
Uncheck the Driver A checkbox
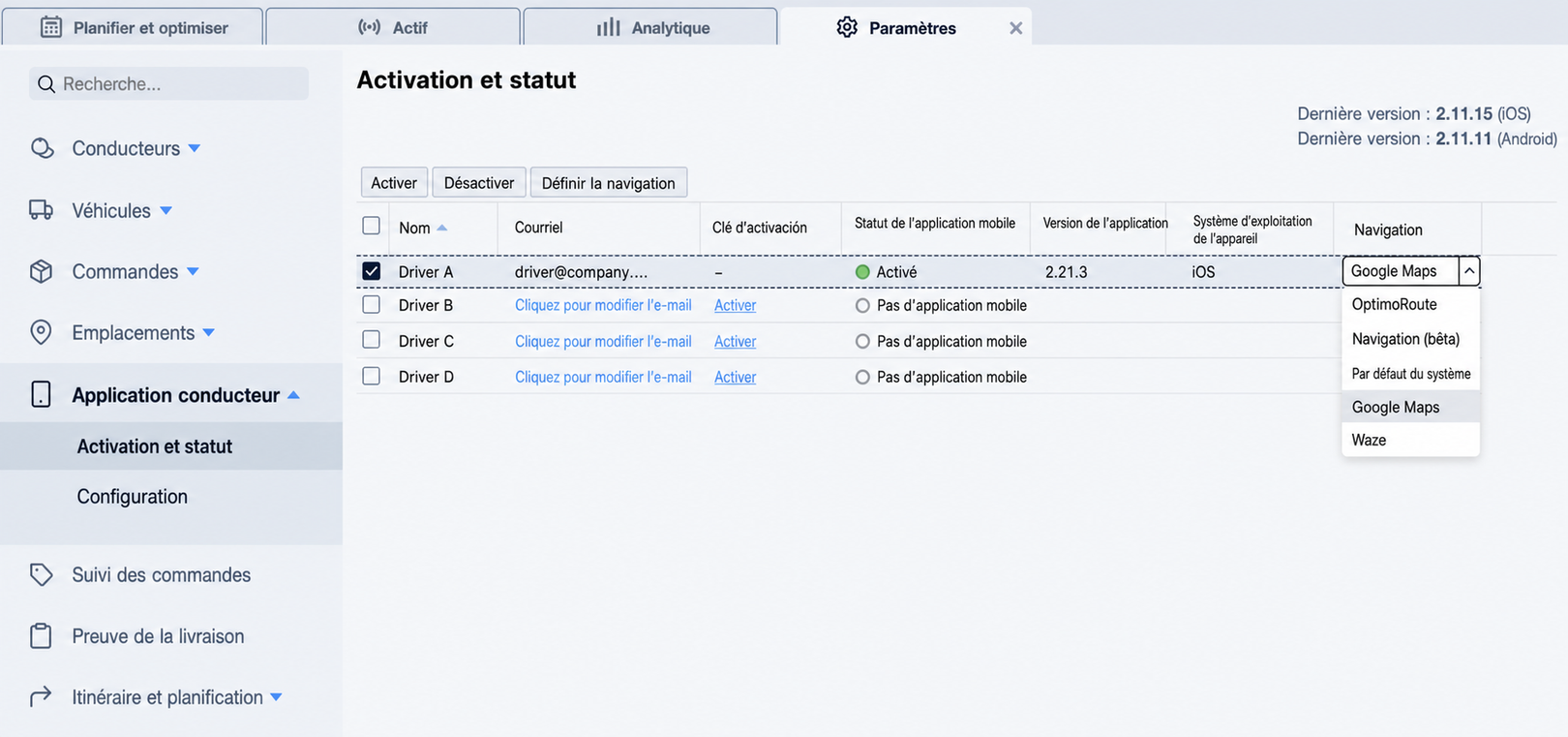point(371,271)
